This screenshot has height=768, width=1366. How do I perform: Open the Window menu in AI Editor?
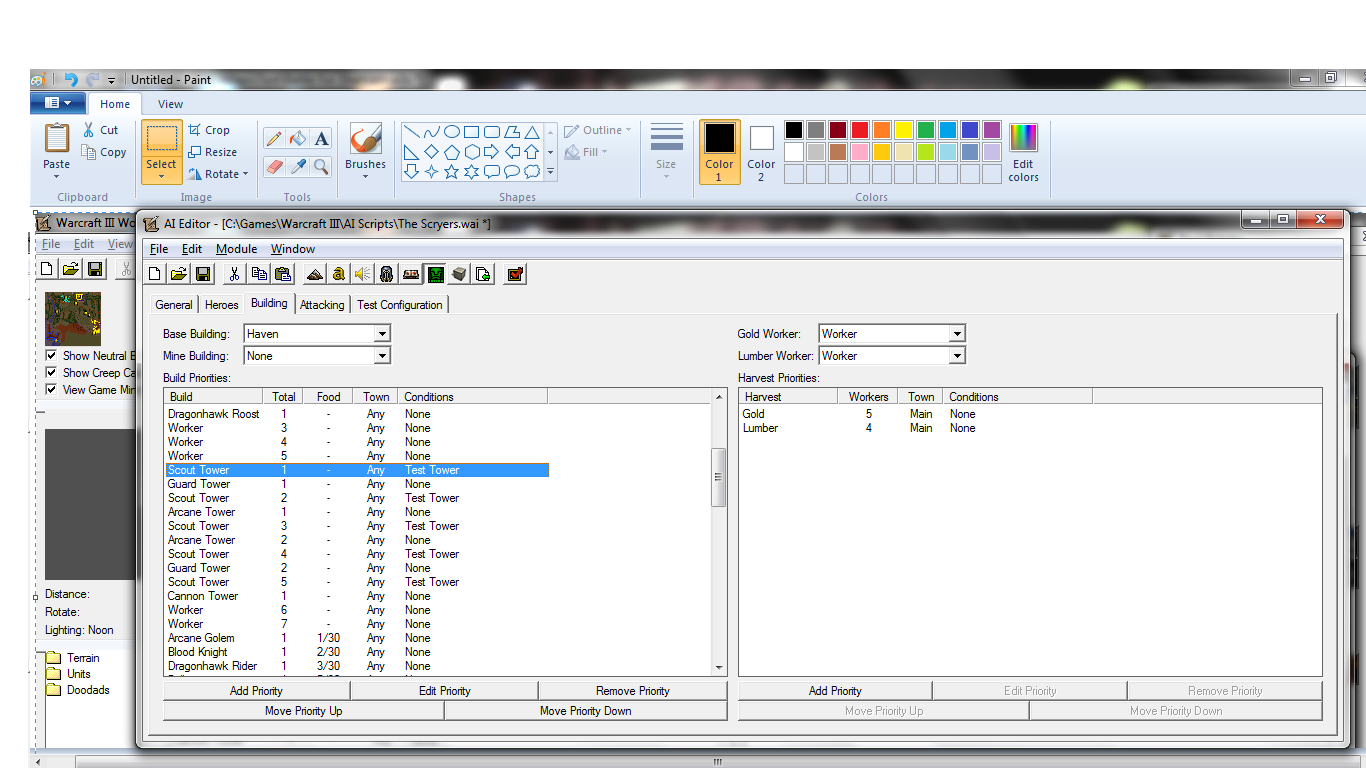click(x=293, y=249)
